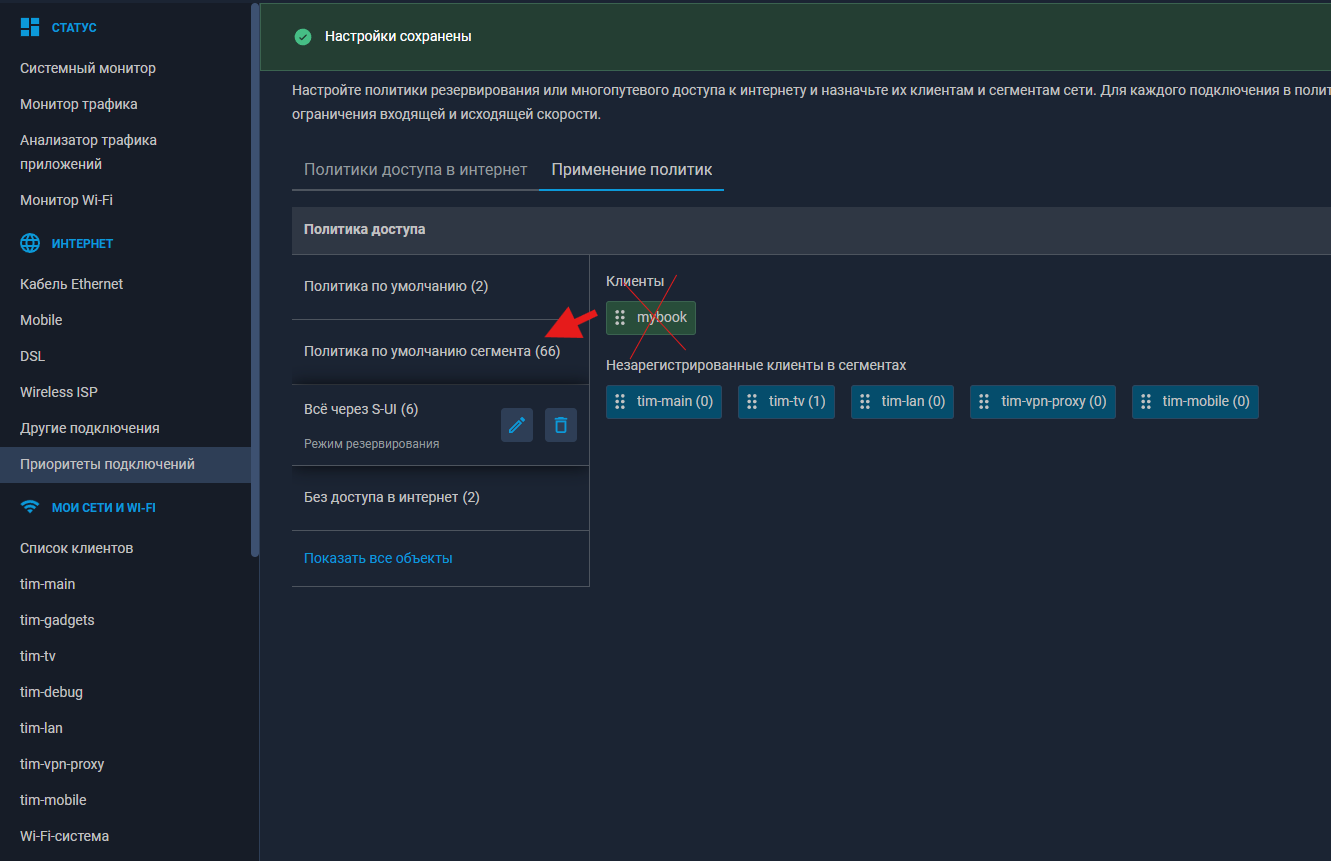The image size is (1331, 861).
Task: Select Политика по умолчанию (2) policy
Action: [x=396, y=287]
